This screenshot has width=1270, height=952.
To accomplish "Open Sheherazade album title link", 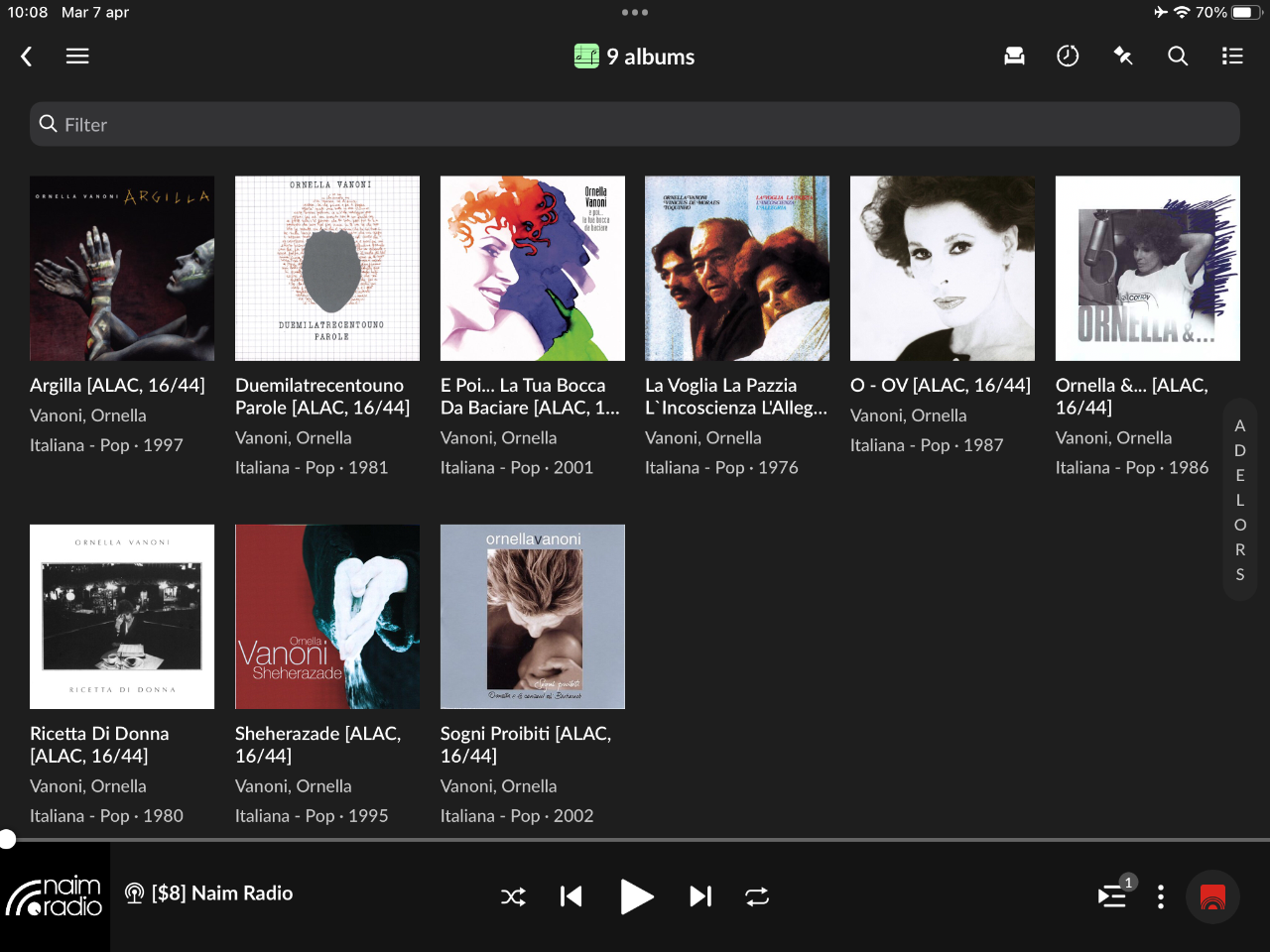I will point(317,744).
